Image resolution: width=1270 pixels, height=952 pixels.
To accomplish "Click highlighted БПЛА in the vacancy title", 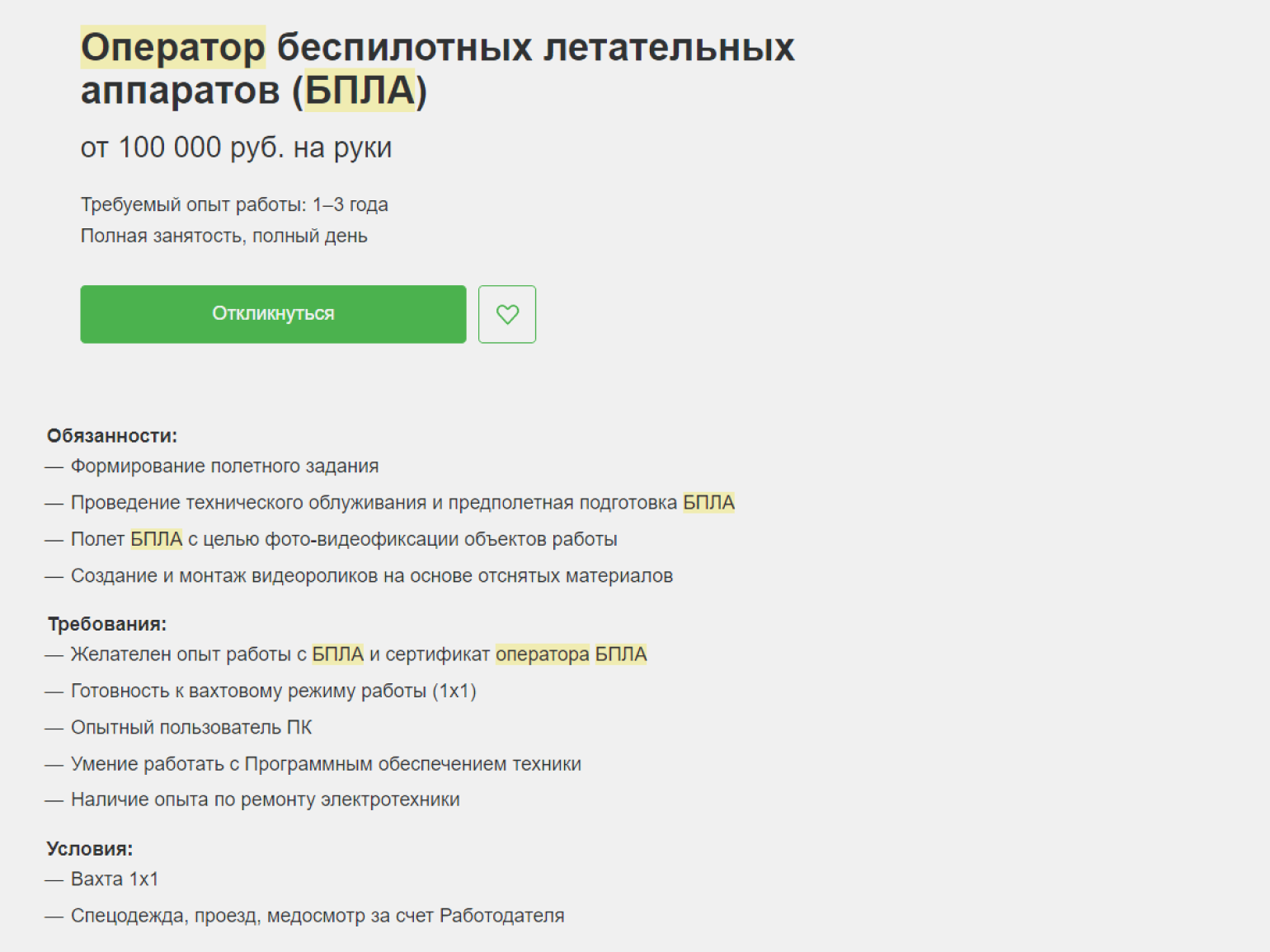I will [x=360, y=91].
